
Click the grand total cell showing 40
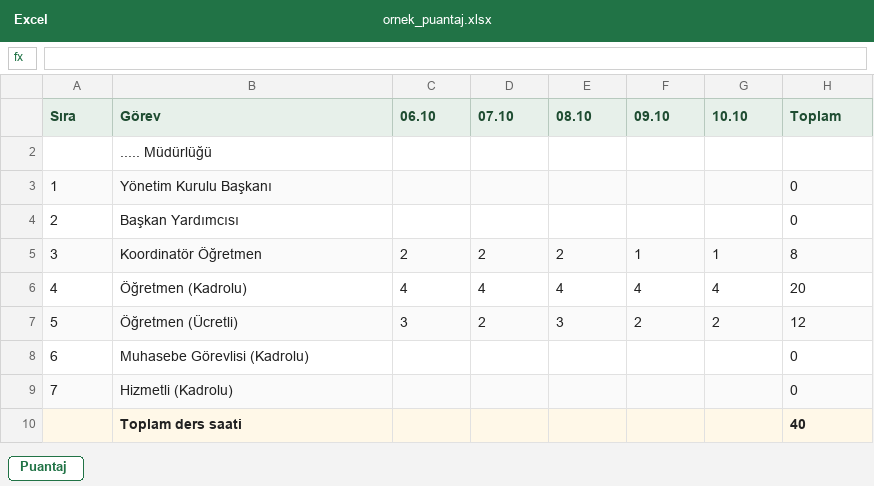[827, 425]
